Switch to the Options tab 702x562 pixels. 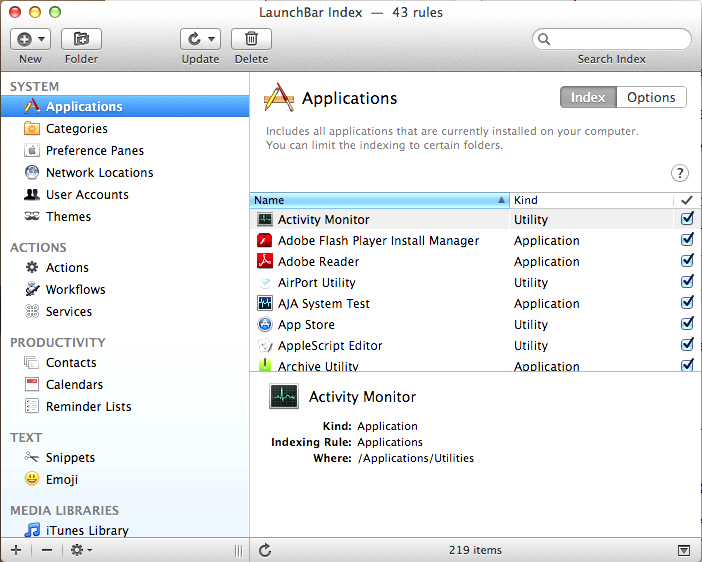click(x=651, y=97)
